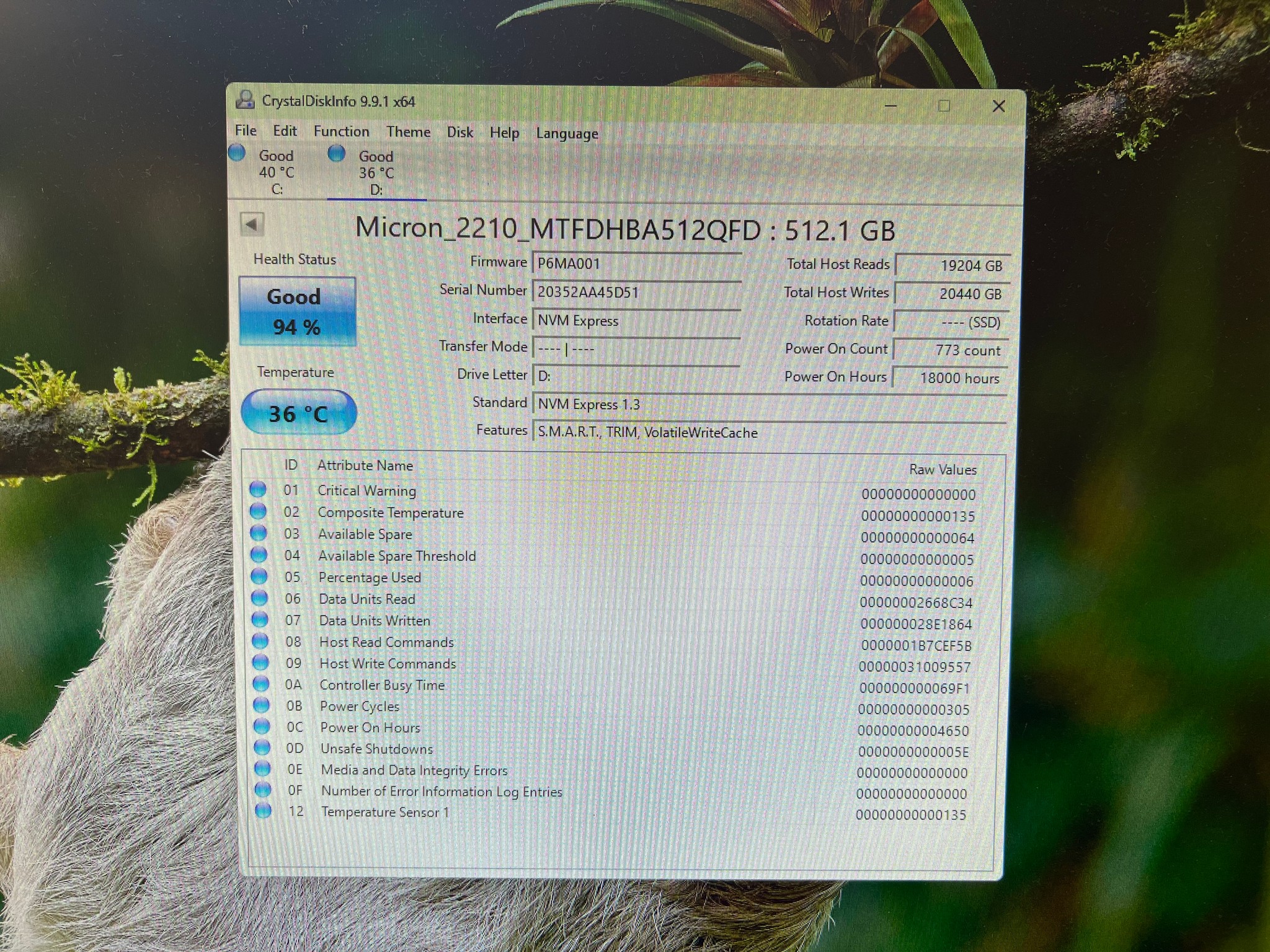Screen dimensions: 1270x952
Task: Click raw value 0000000000005E
Action: point(913,752)
